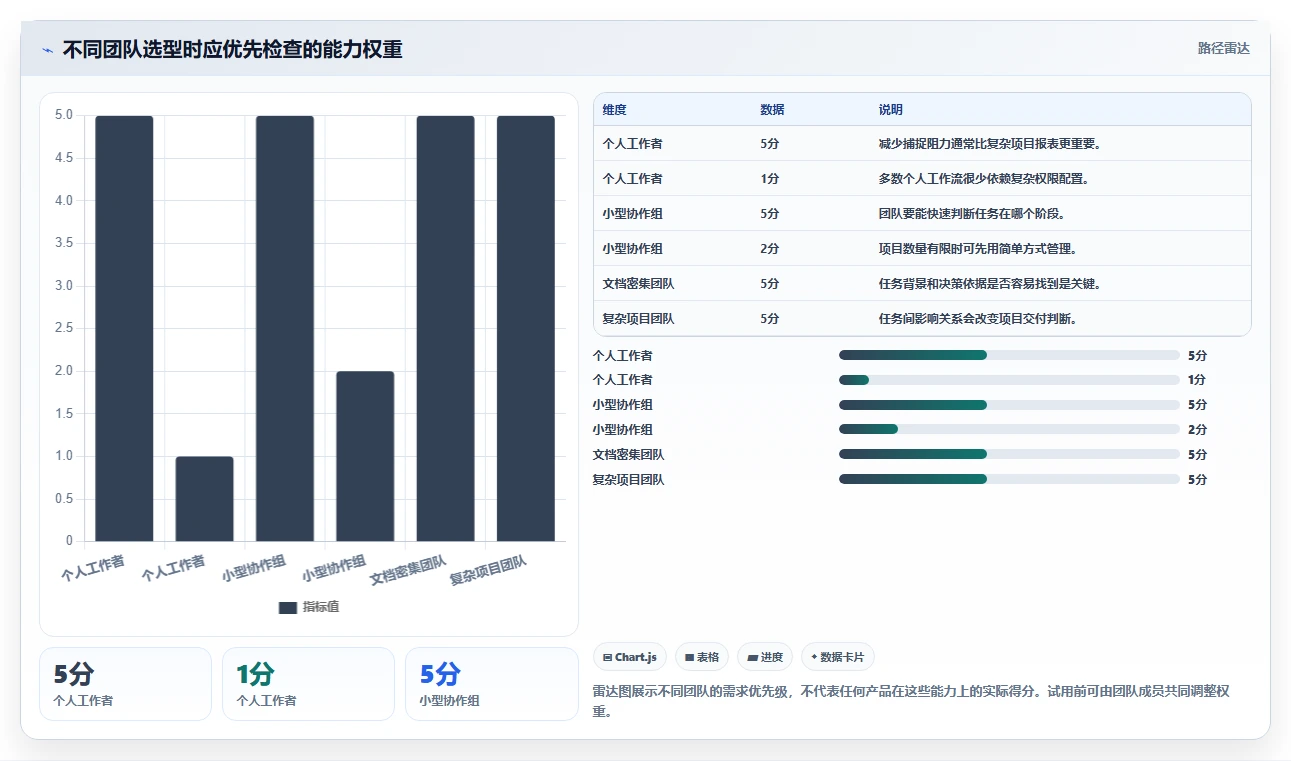
Task: Click the shortest chart bar valued 1.0
Action: (x=204, y=499)
